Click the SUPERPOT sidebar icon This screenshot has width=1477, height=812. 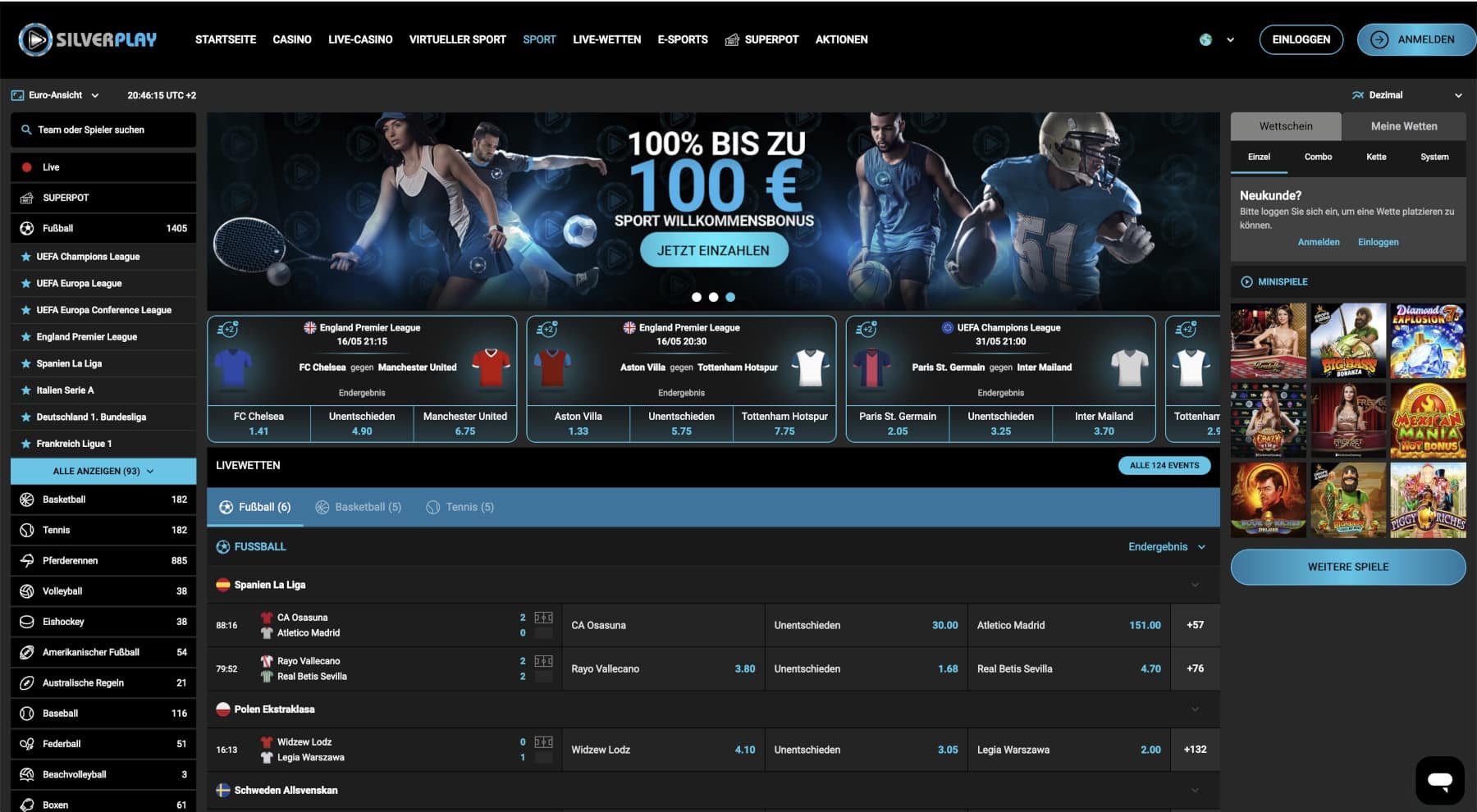27,198
